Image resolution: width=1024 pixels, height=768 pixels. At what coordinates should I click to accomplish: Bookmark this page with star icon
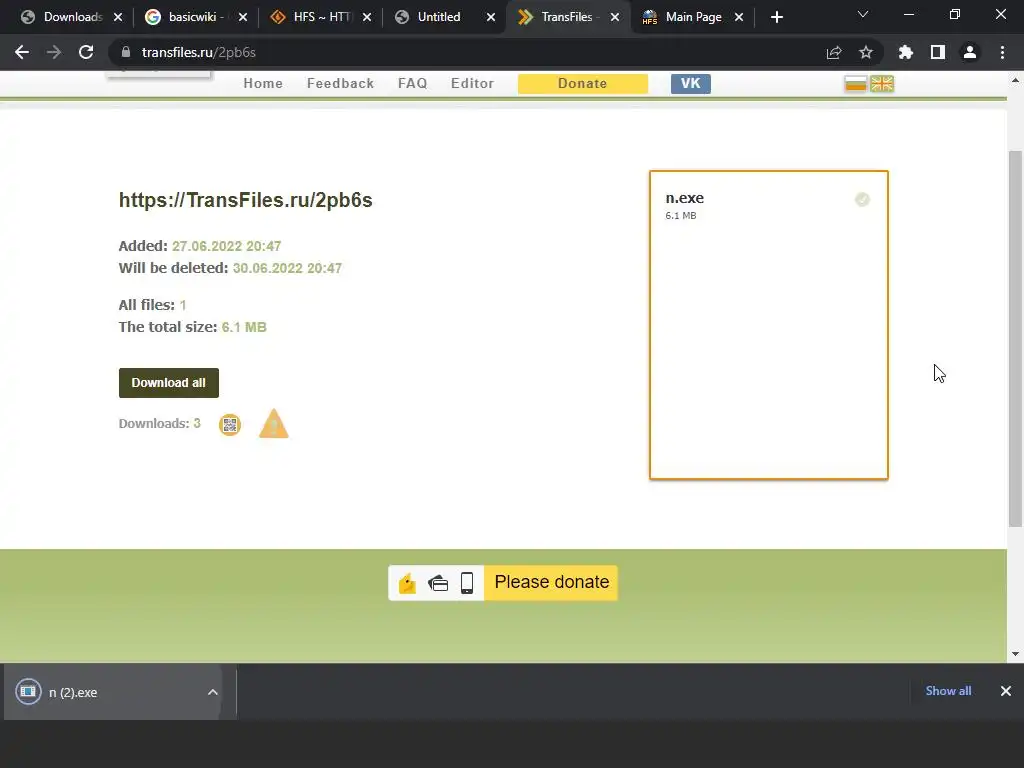866,52
